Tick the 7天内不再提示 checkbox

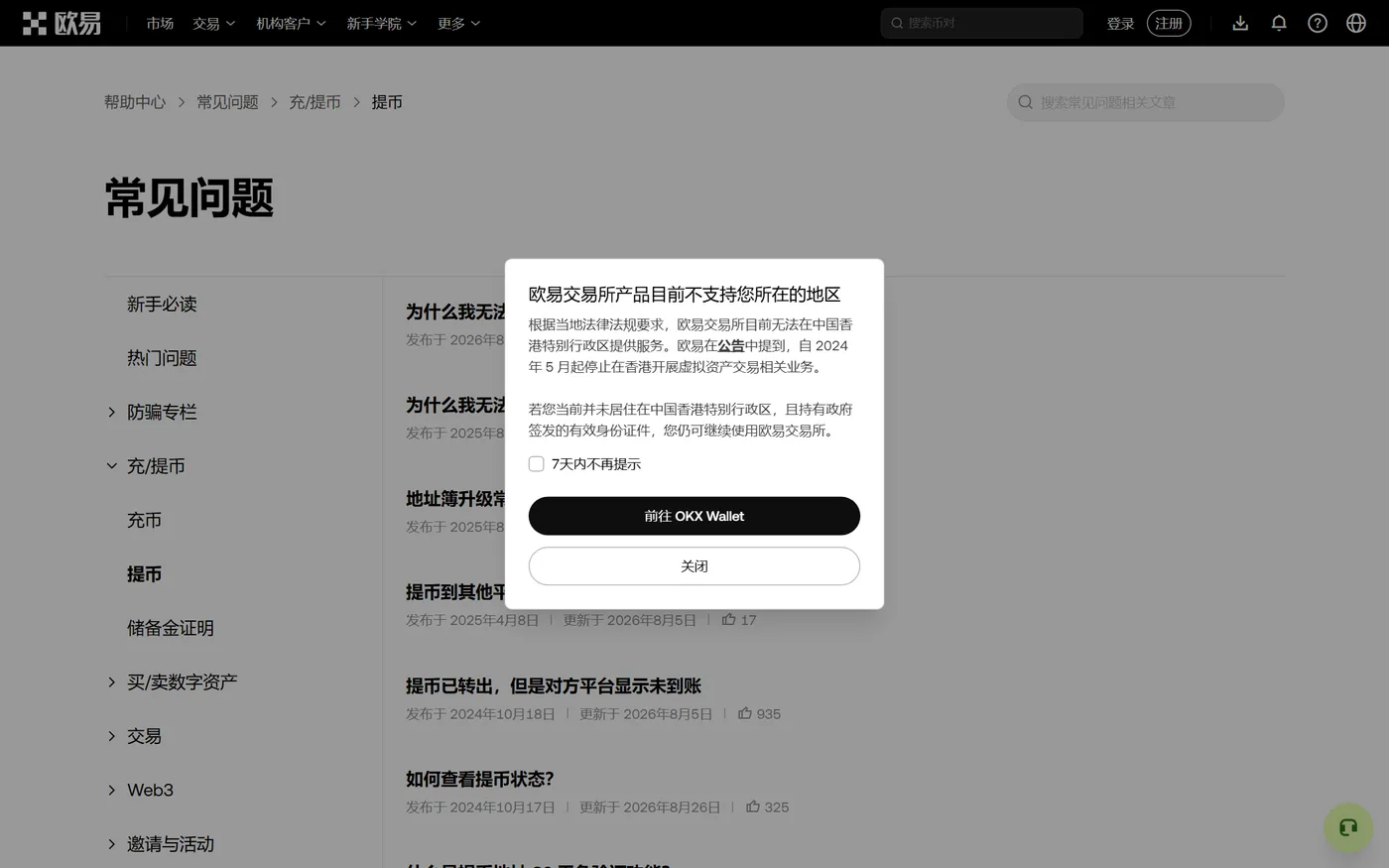(537, 463)
